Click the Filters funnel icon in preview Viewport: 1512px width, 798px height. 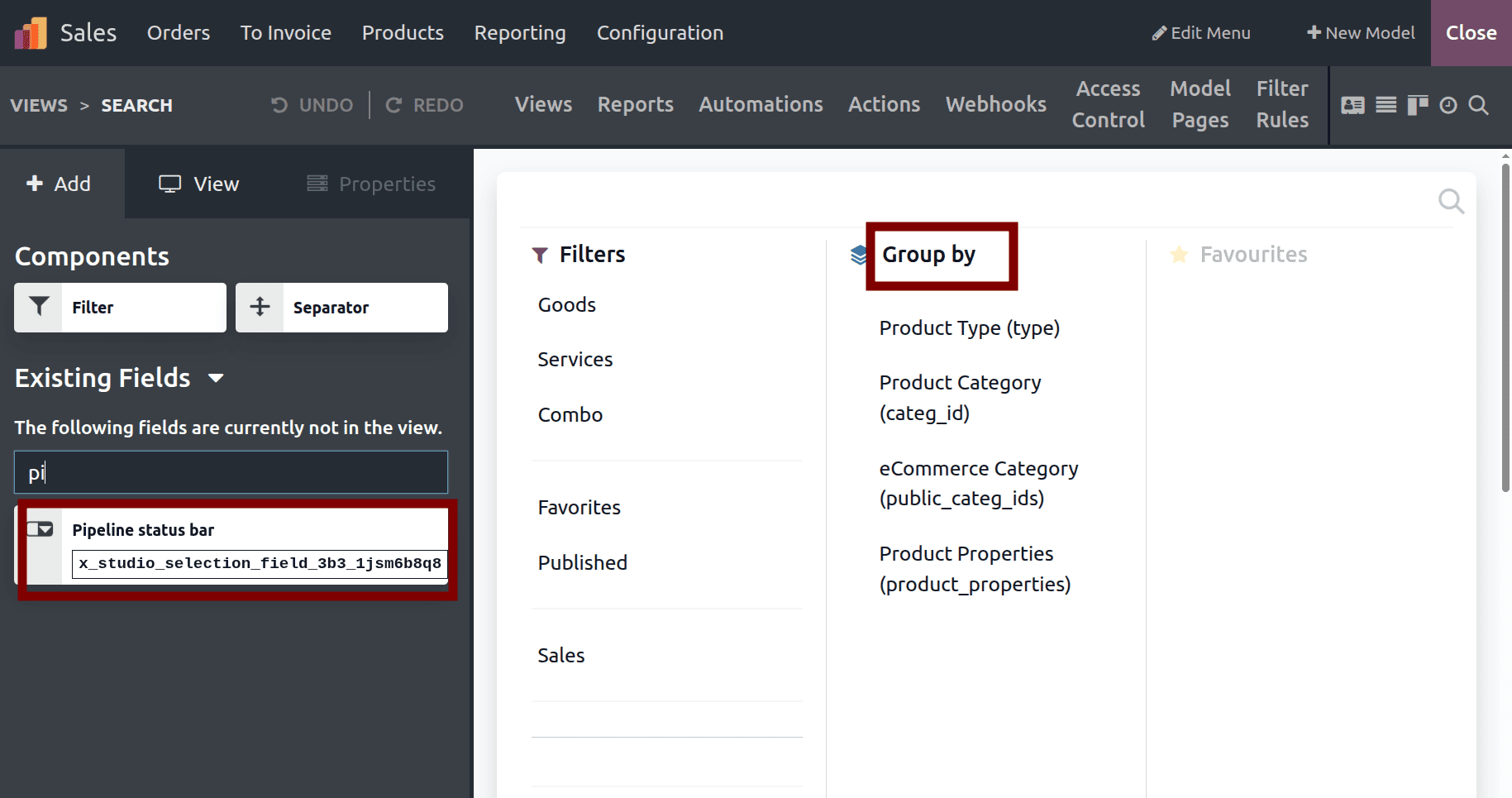coord(540,255)
